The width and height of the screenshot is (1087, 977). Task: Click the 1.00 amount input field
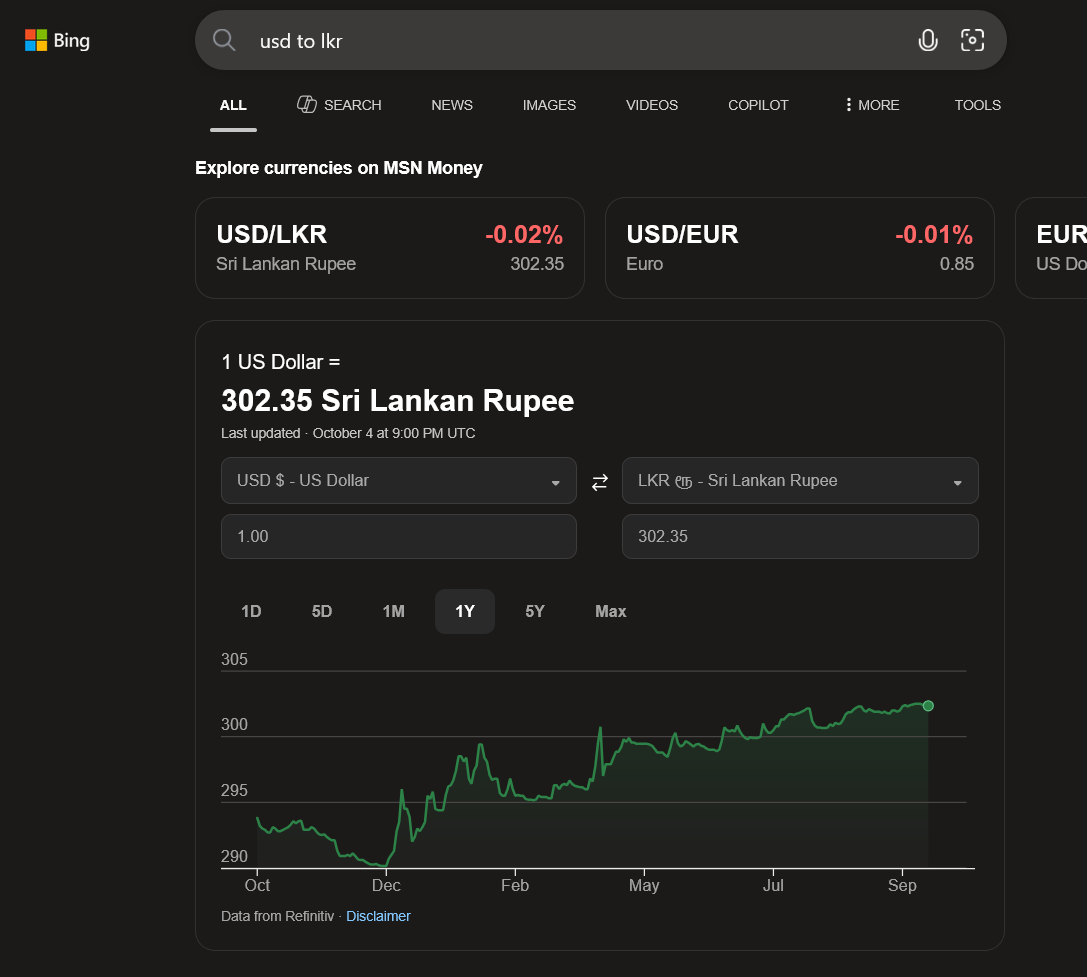click(399, 537)
